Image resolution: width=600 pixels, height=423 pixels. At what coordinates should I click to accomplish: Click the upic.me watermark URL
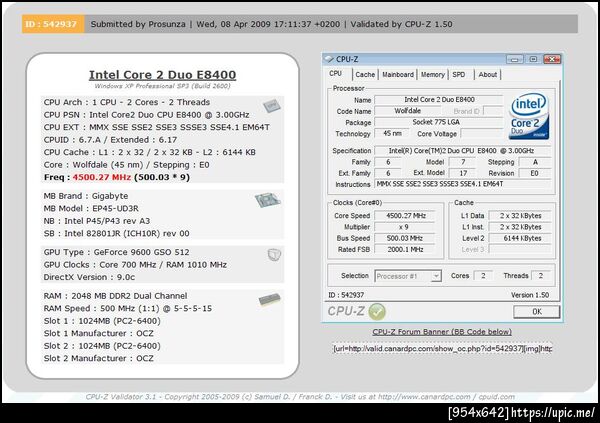(553, 413)
